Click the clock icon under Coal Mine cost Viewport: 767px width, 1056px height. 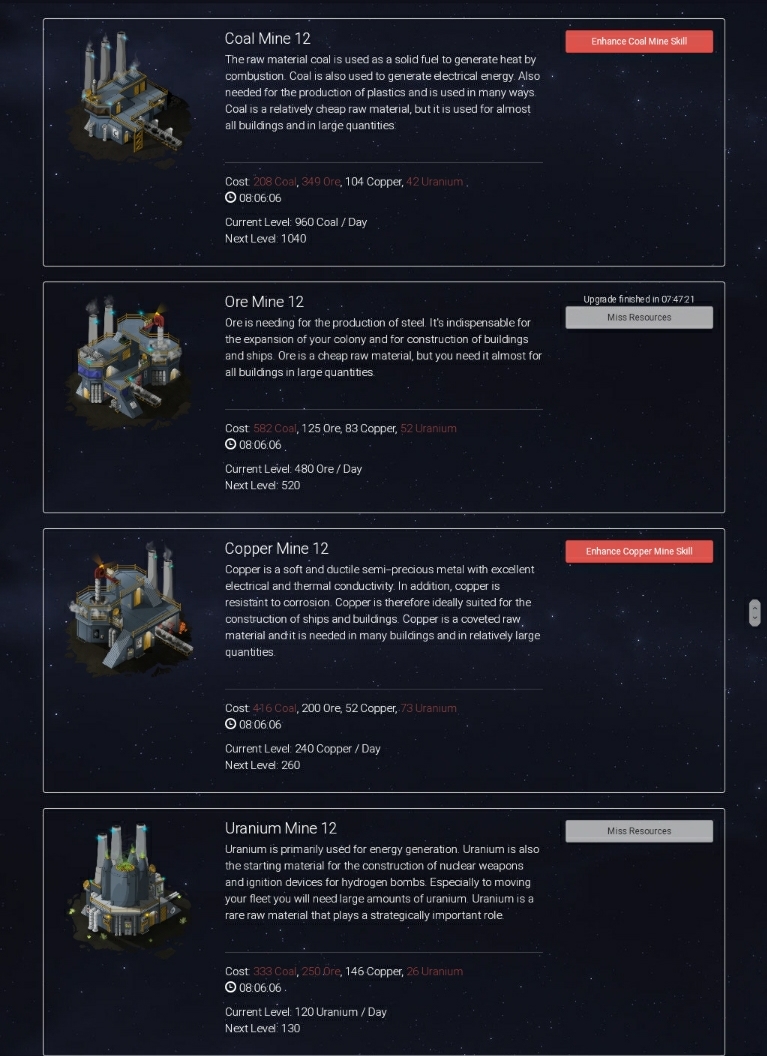230,198
